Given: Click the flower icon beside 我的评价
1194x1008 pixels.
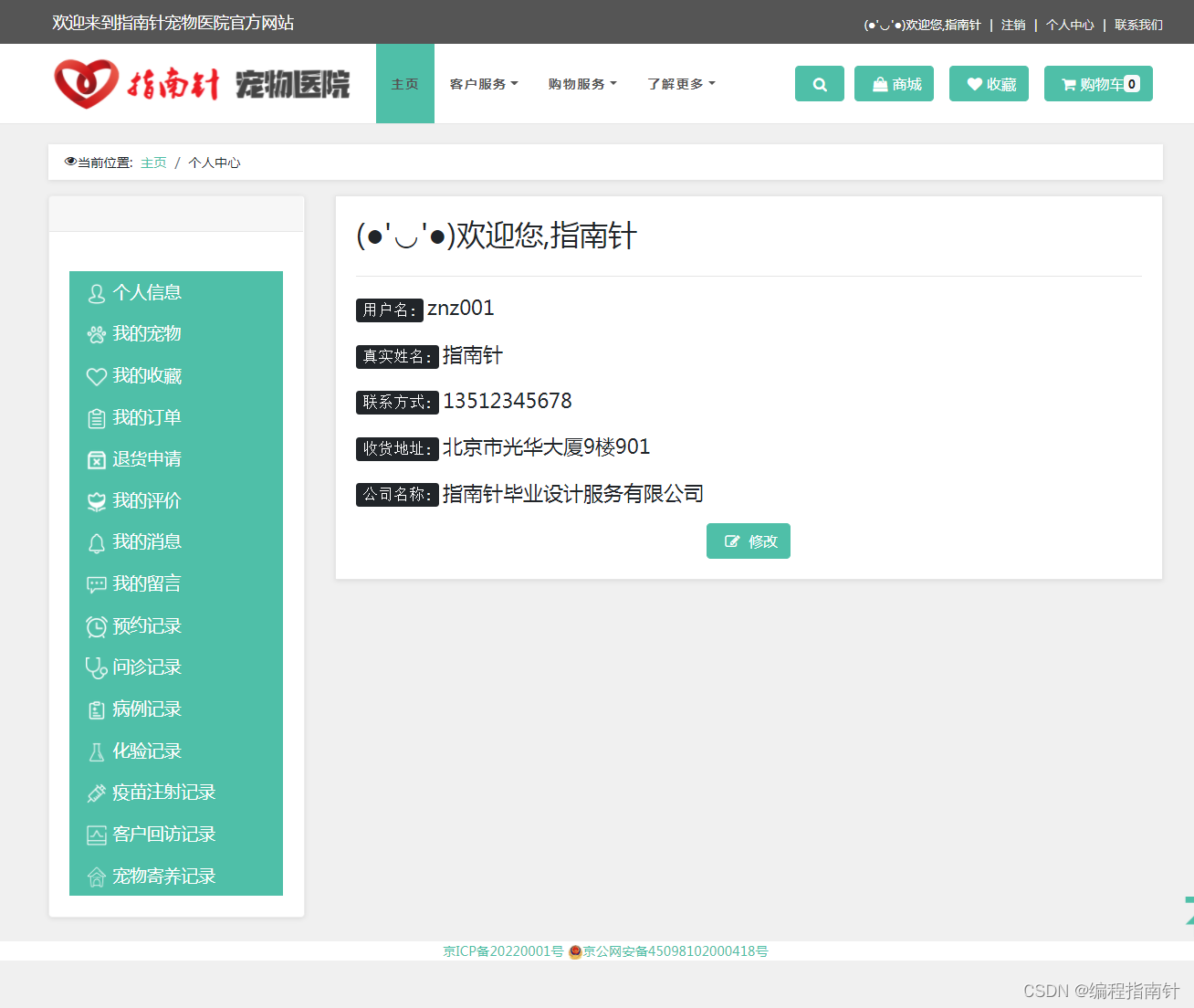Looking at the screenshot, I should click(97, 501).
